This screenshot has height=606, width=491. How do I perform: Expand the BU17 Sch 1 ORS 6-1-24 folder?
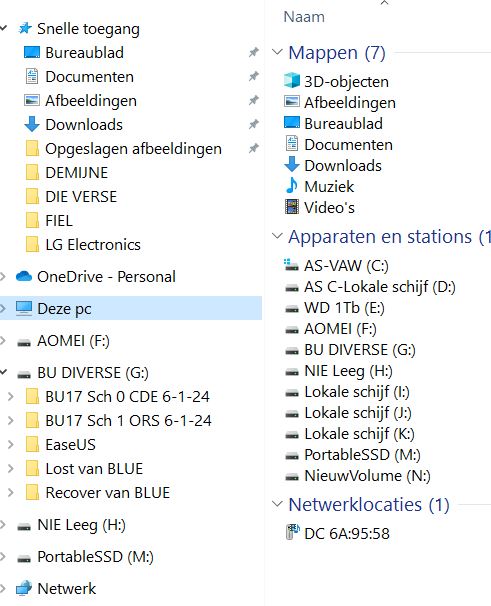(x=11, y=420)
